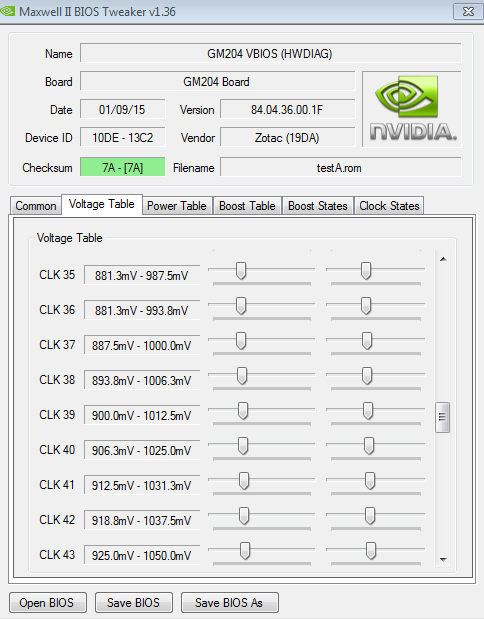This screenshot has width=484, height=619.
Task: Click CLK 40 voltage range 906.3mV - 1025.0mV
Action: (x=142, y=450)
